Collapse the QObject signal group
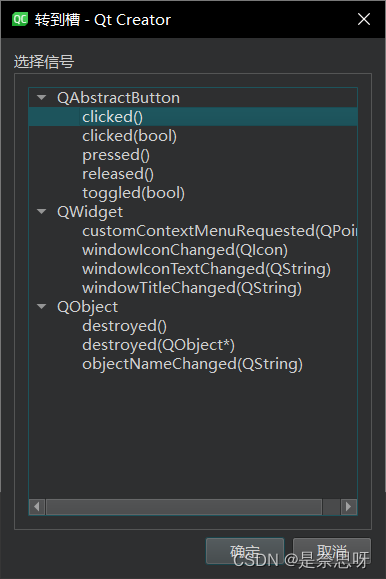Image resolution: width=386 pixels, height=579 pixels. pyautogui.click(x=42, y=307)
